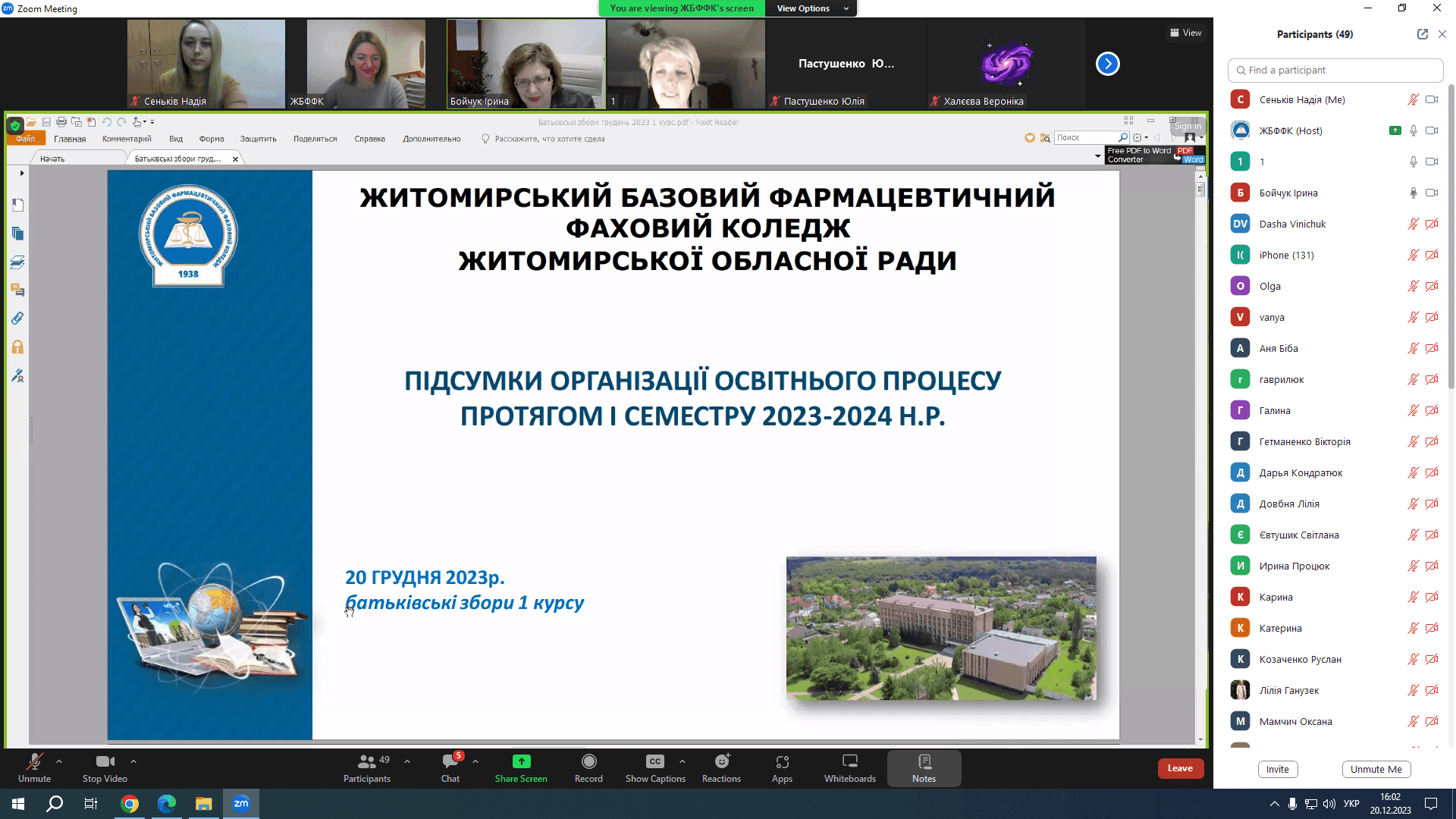Click muted mic icon for Dasha Vinichuk
The image size is (1456, 819).
pos(1414,224)
